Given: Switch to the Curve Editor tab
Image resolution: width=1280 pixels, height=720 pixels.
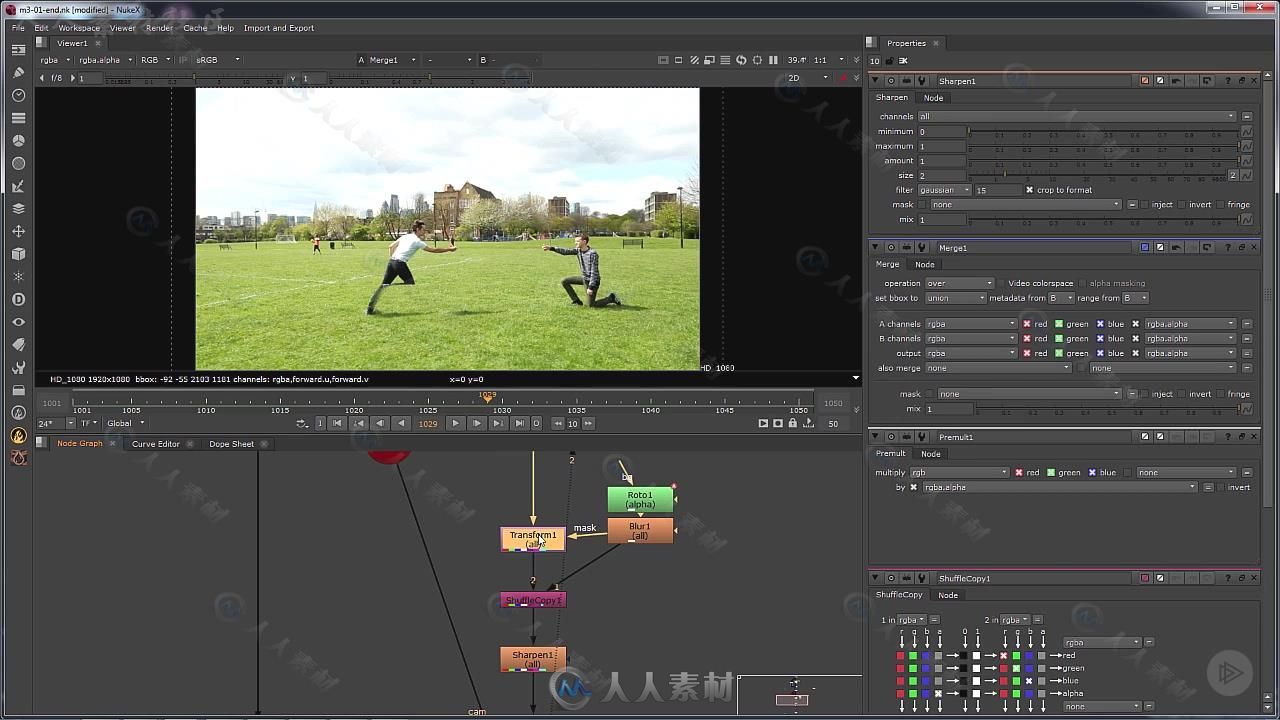Looking at the screenshot, I should (155, 444).
